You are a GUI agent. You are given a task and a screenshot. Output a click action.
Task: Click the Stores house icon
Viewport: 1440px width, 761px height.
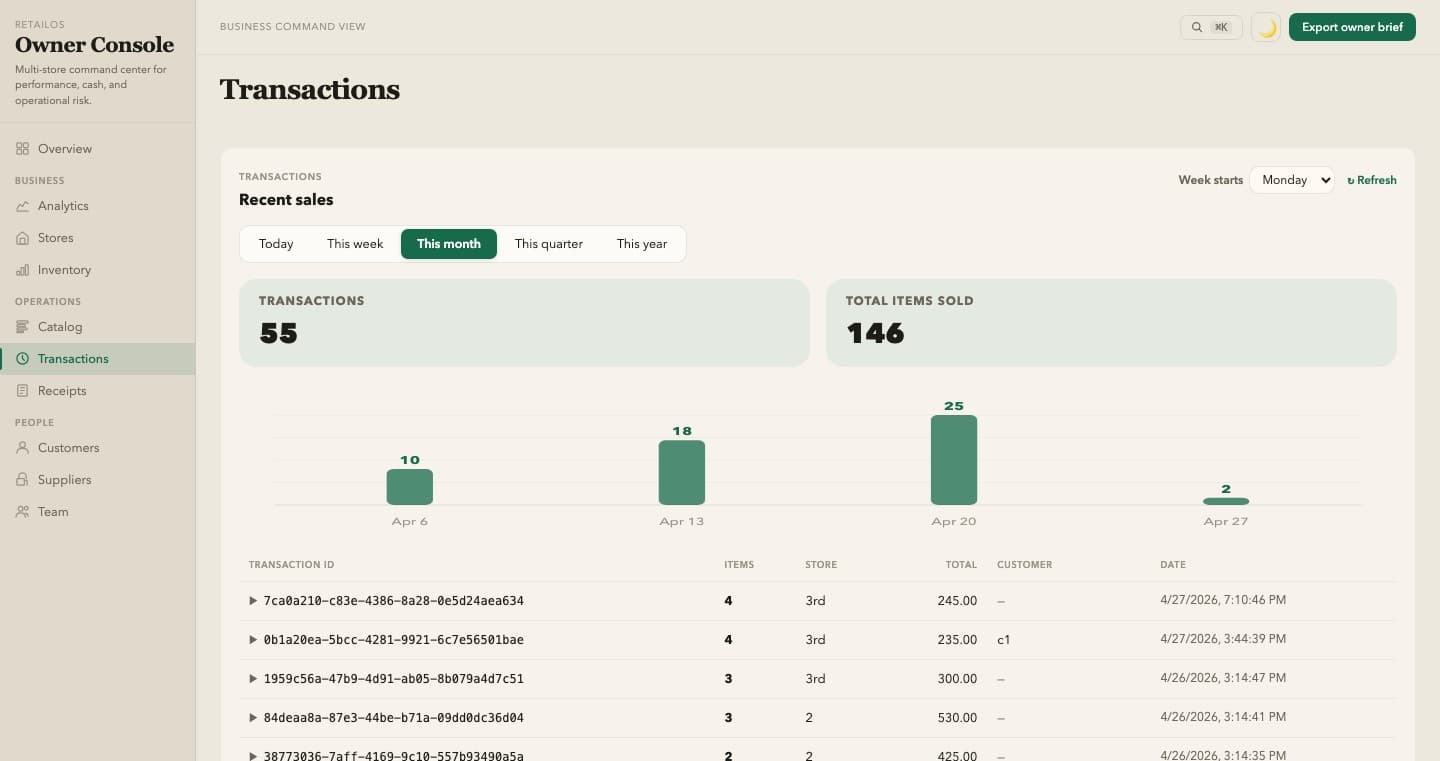(x=22, y=238)
